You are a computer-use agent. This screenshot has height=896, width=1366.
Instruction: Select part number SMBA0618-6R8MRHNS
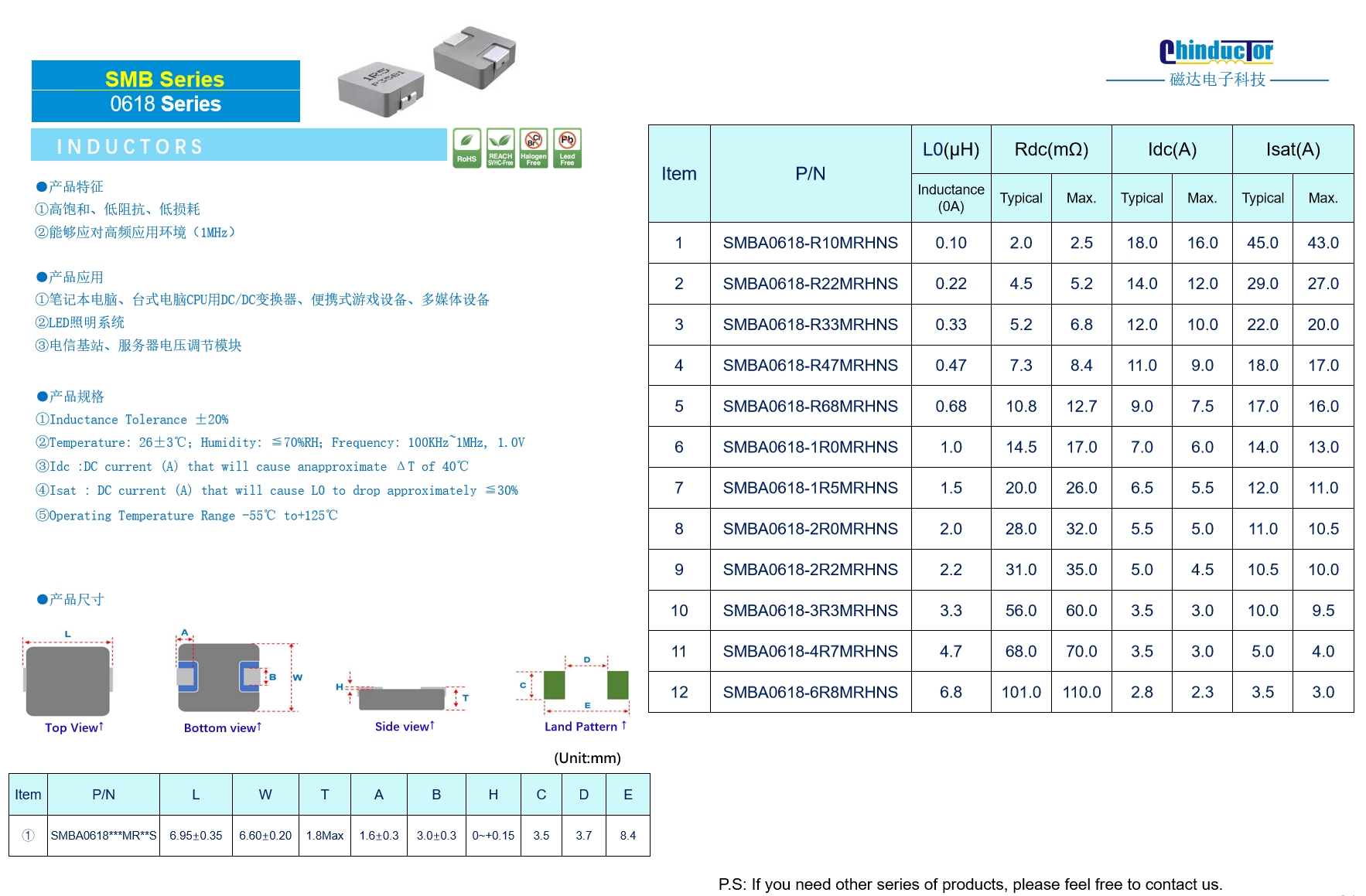pyautogui.click(x=810, y=693)
